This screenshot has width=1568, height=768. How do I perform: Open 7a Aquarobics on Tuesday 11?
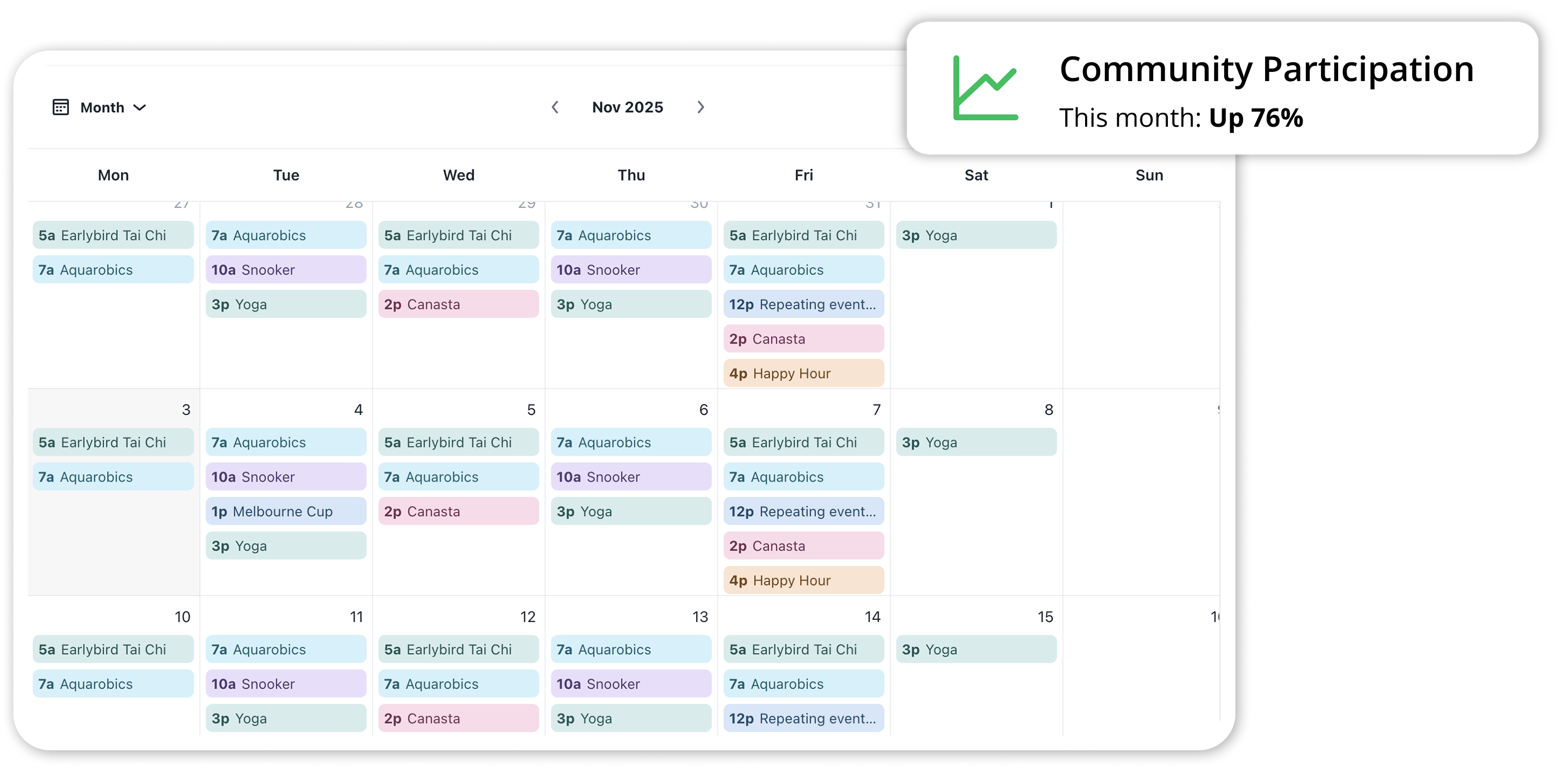tap(285, 649)
